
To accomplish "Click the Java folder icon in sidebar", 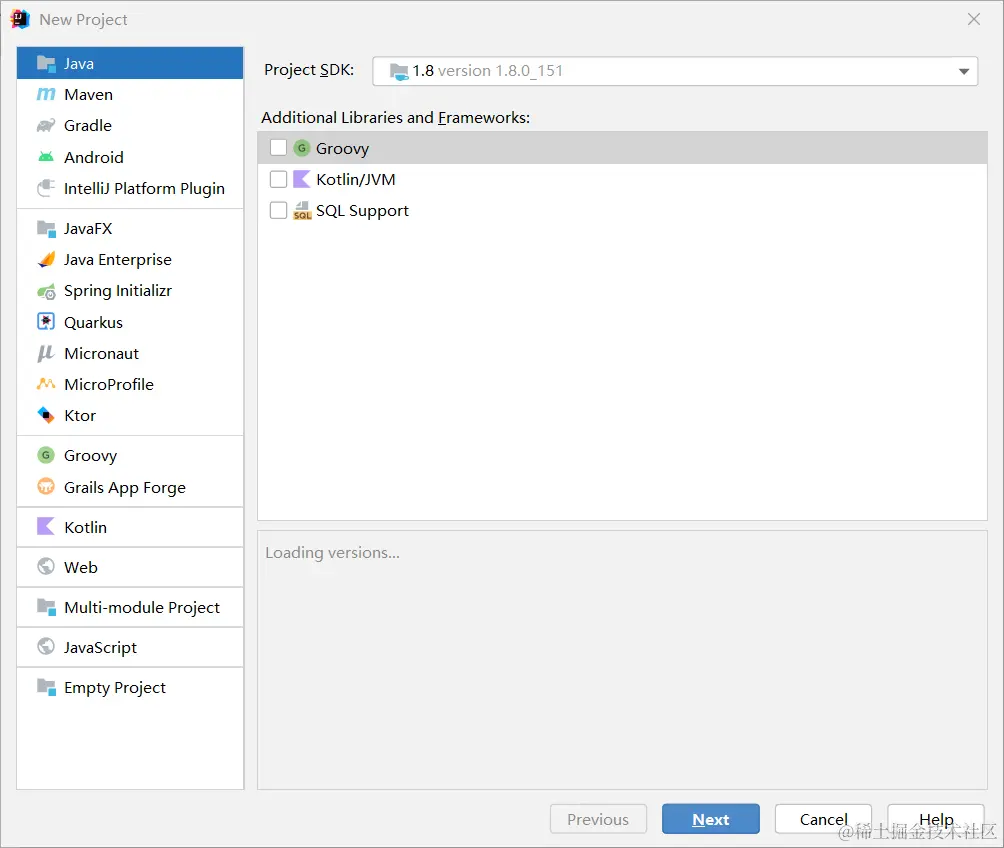I will [x=46, y=63].
